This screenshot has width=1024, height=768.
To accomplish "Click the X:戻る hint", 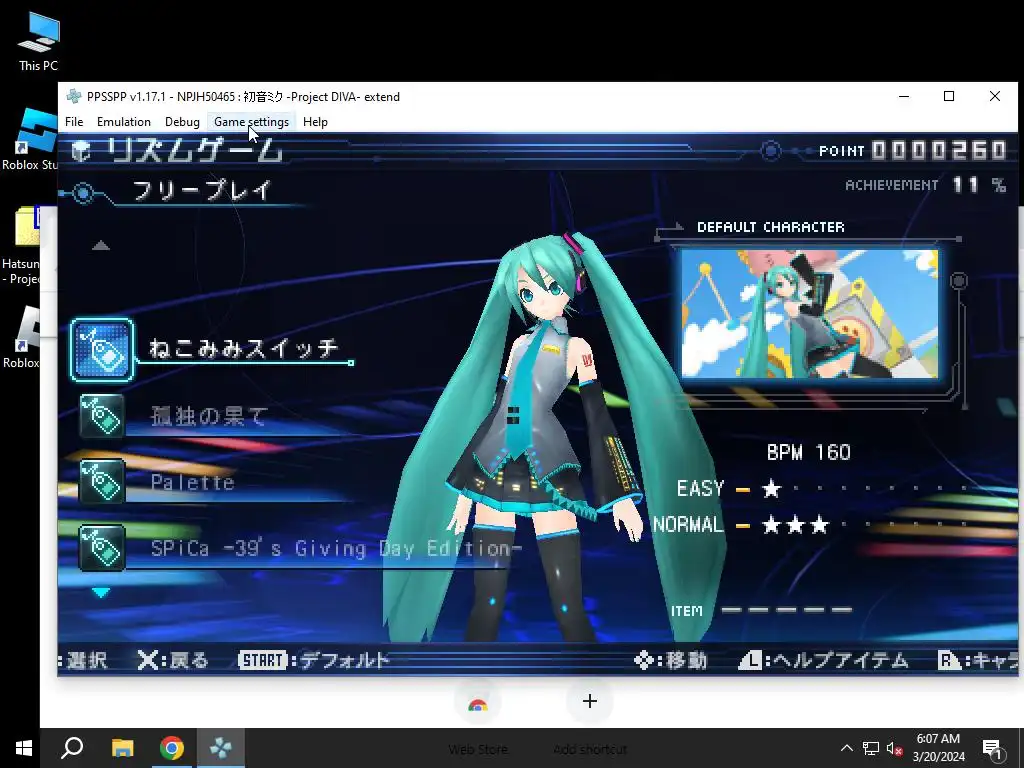I will tap(173, 660).
